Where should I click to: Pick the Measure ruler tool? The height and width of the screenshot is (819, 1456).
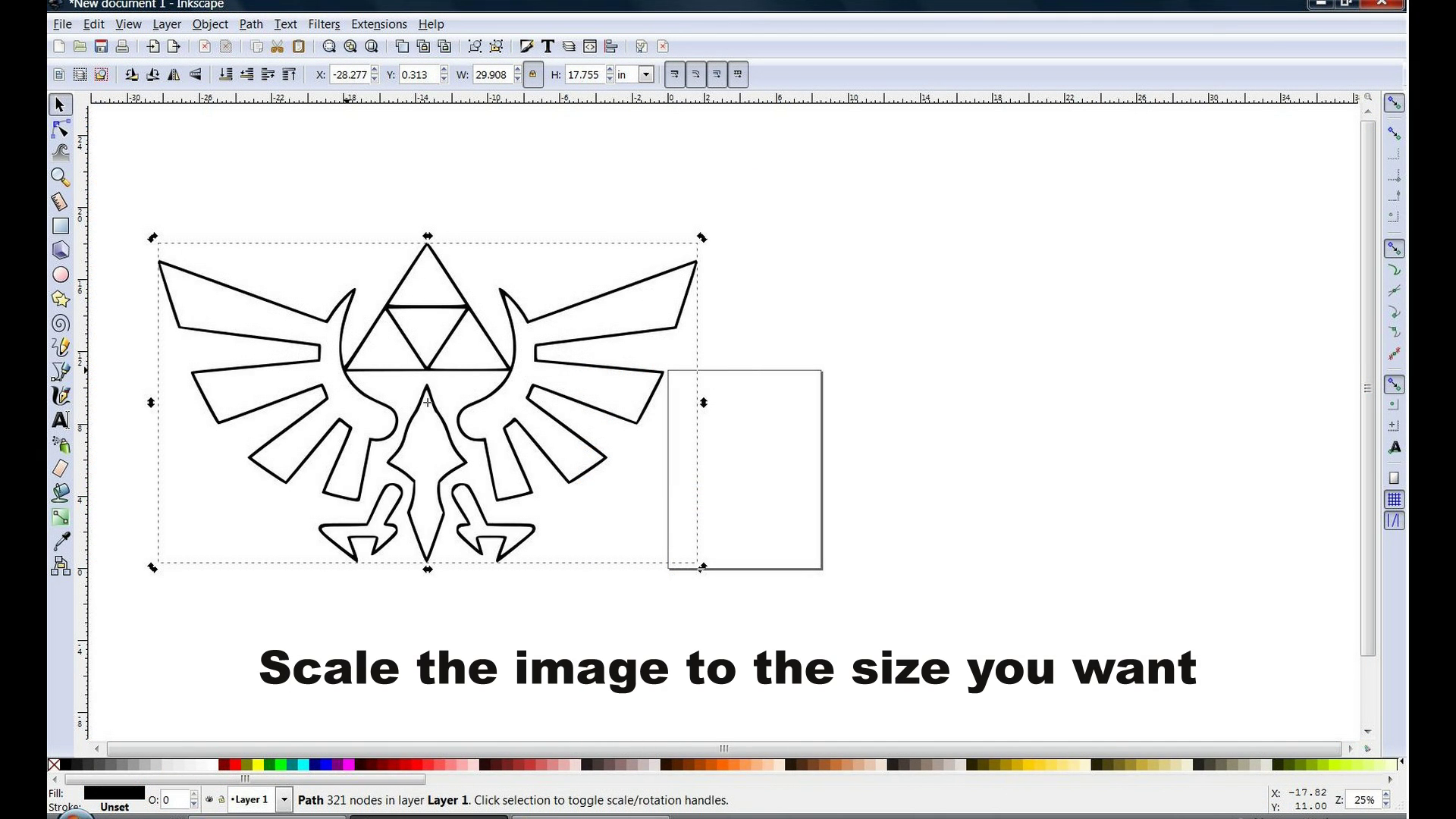pyautogui.click(x=60, y=201)
